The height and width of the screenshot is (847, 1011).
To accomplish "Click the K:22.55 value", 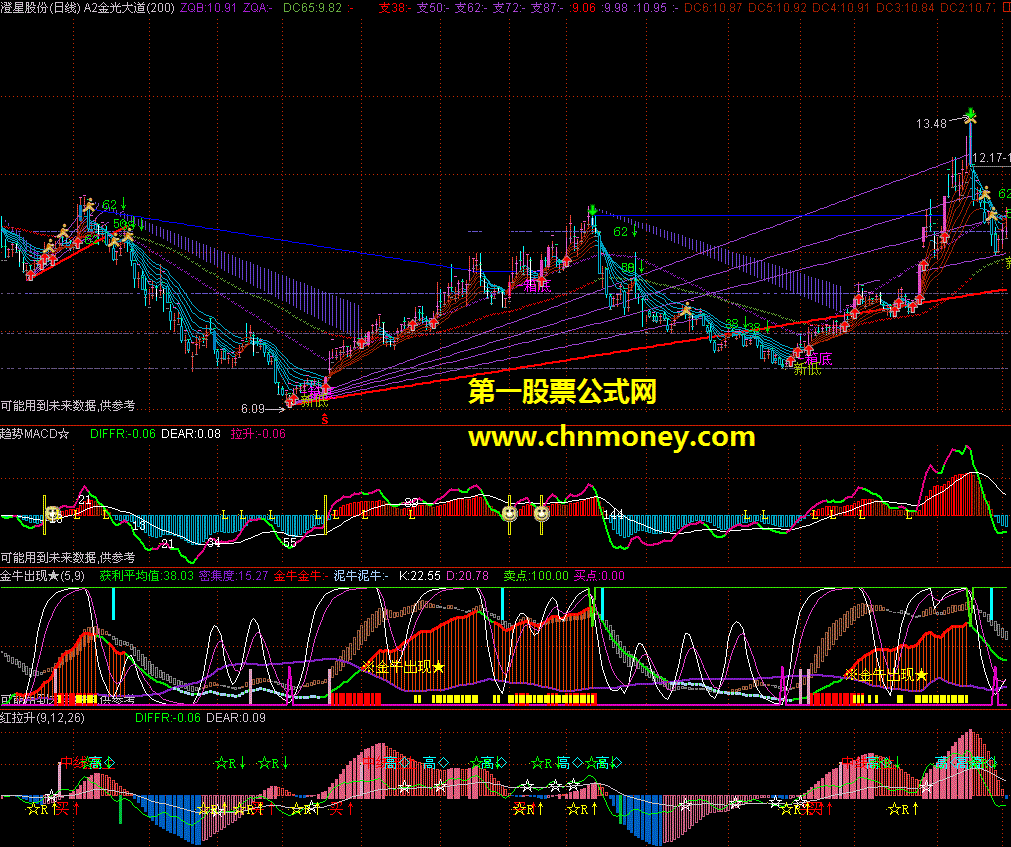I will click(420, 576).
